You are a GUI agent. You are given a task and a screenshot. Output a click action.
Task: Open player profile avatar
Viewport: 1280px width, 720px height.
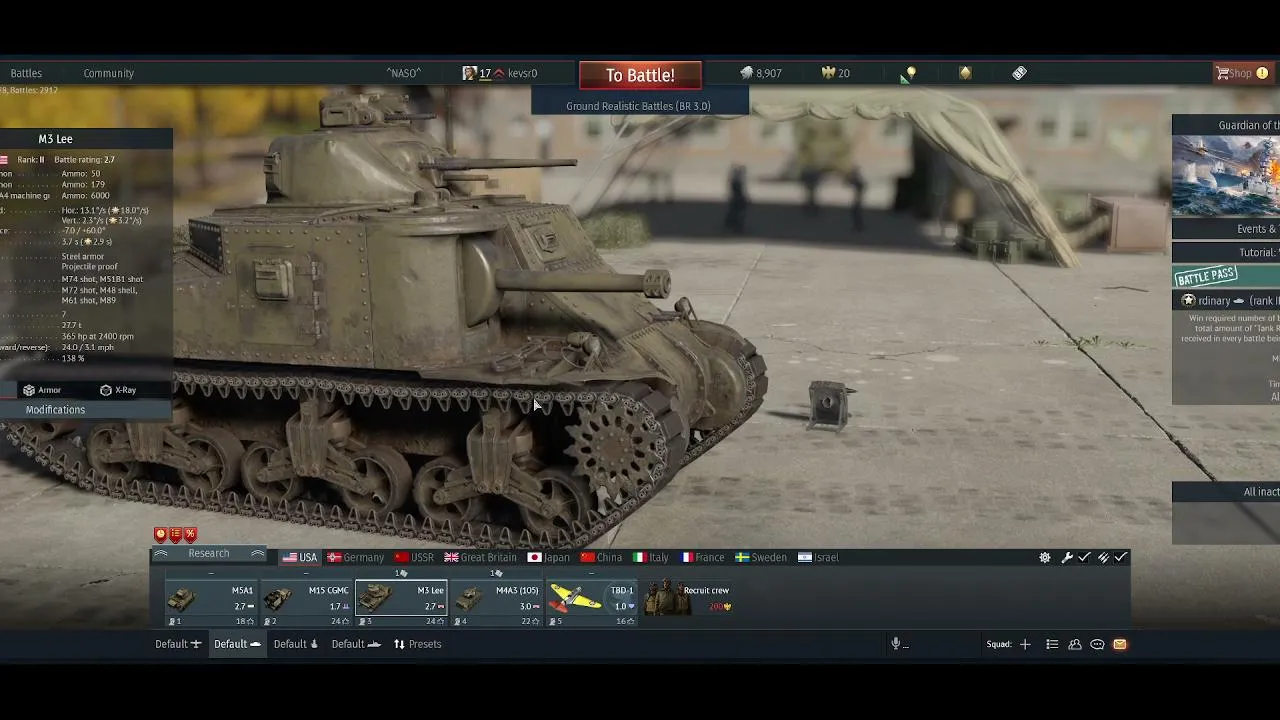point(469,73)
